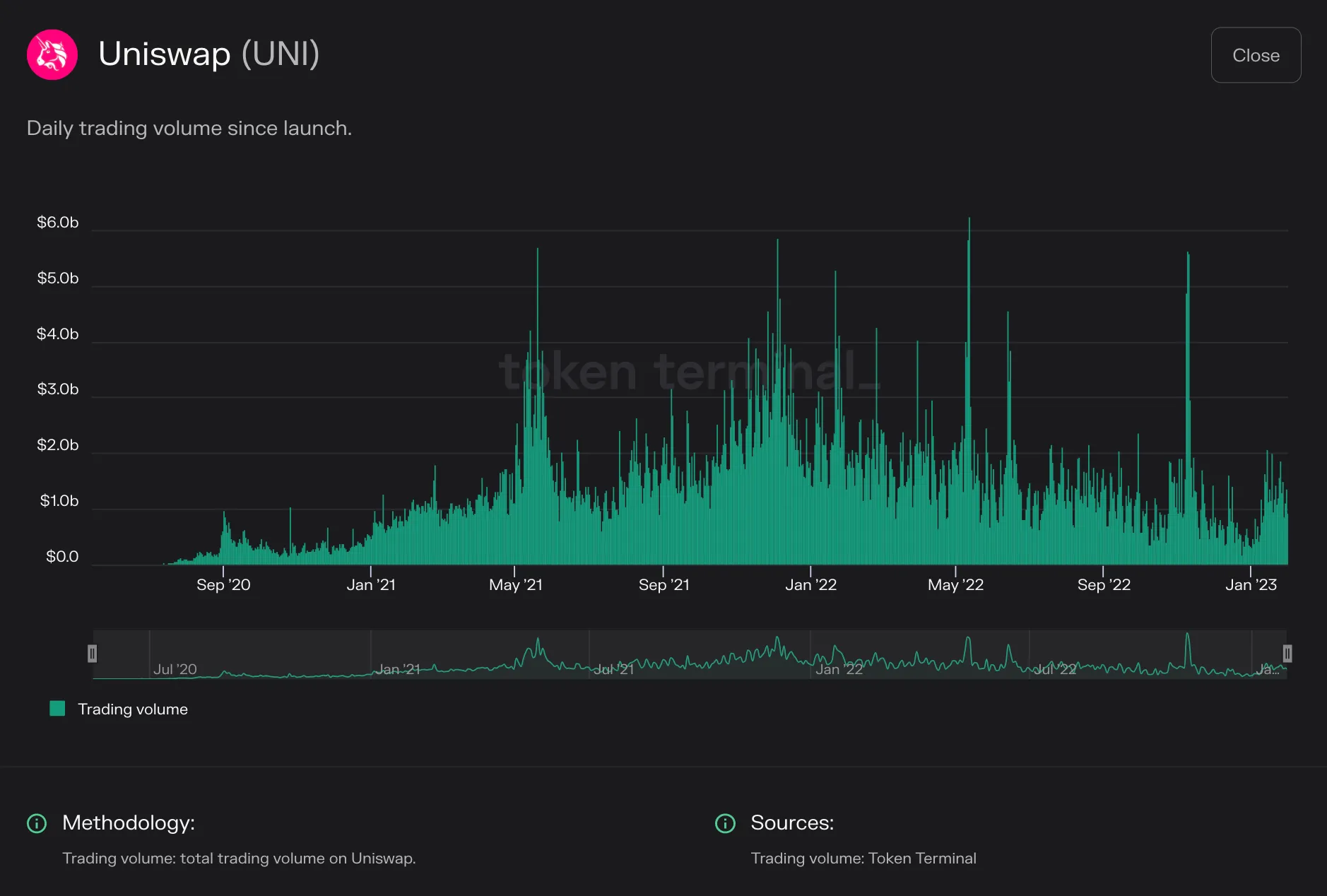
Task: Click the May '22 x-axis label
Action: coord(955,585)
